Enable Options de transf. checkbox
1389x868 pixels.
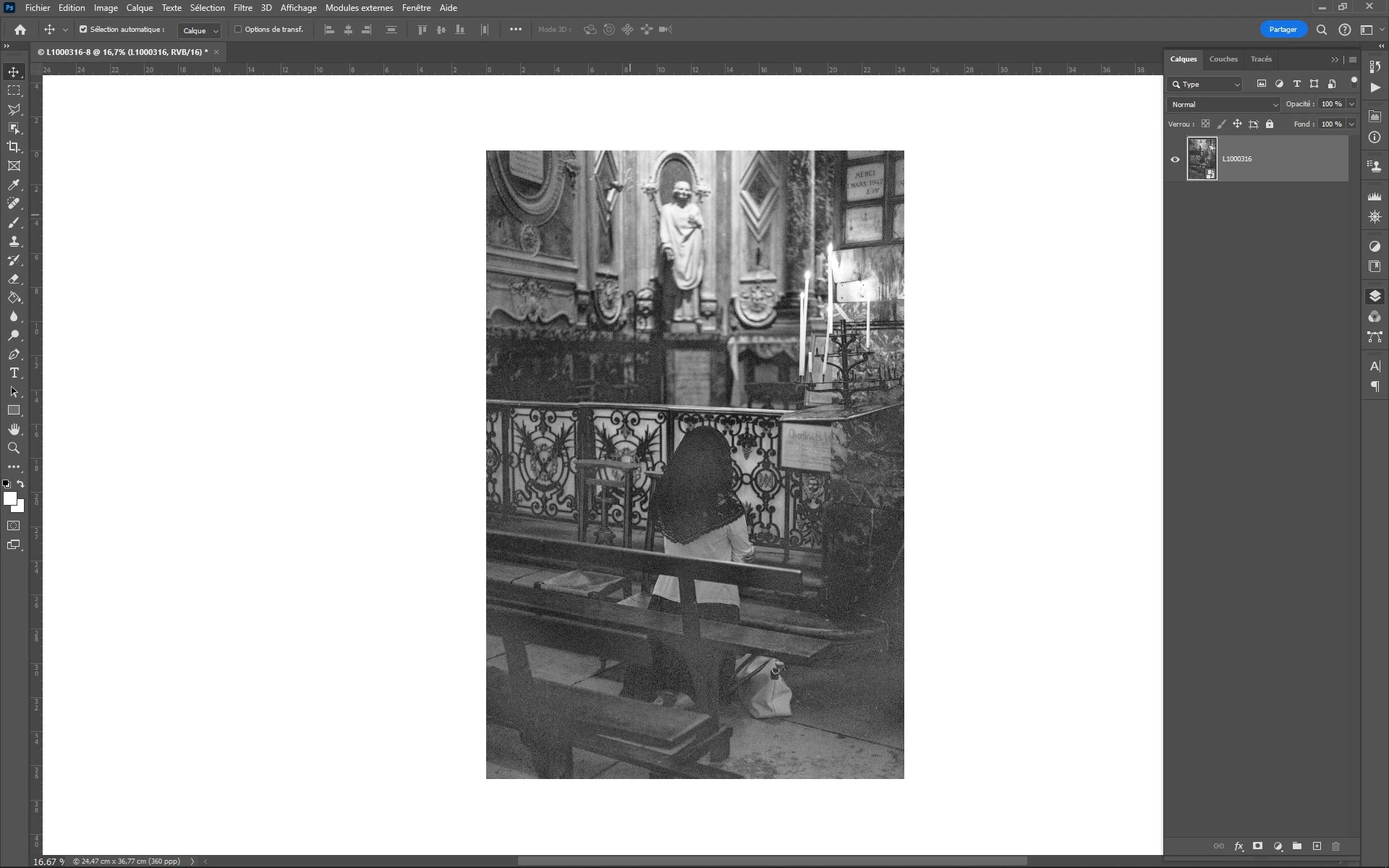(238, 30)
